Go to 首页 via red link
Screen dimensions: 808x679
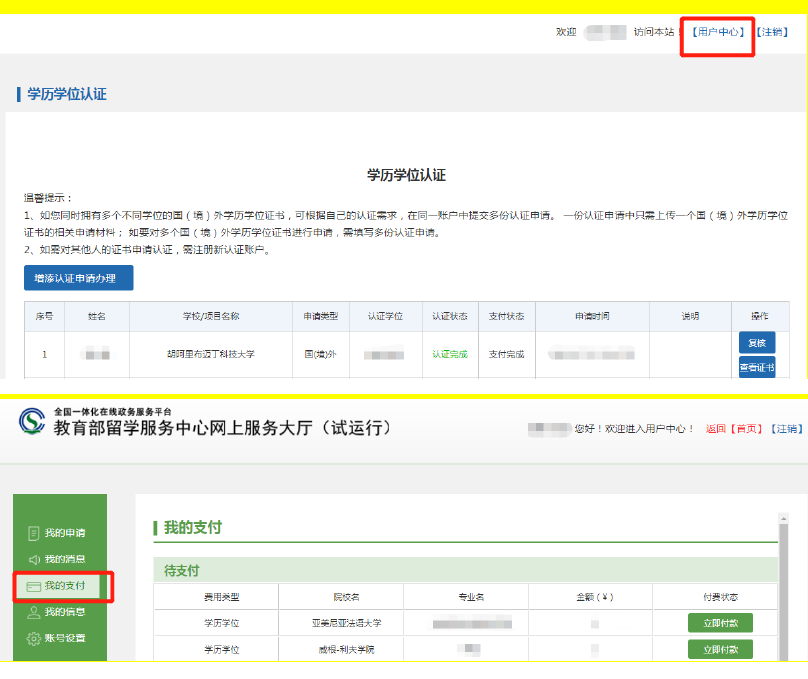(x=747, y=429)
